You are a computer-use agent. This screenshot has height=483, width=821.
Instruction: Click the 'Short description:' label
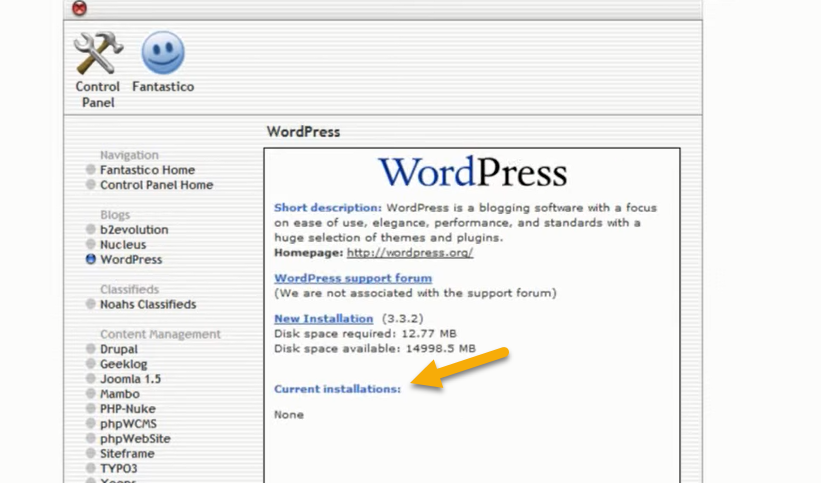[328, 208]
